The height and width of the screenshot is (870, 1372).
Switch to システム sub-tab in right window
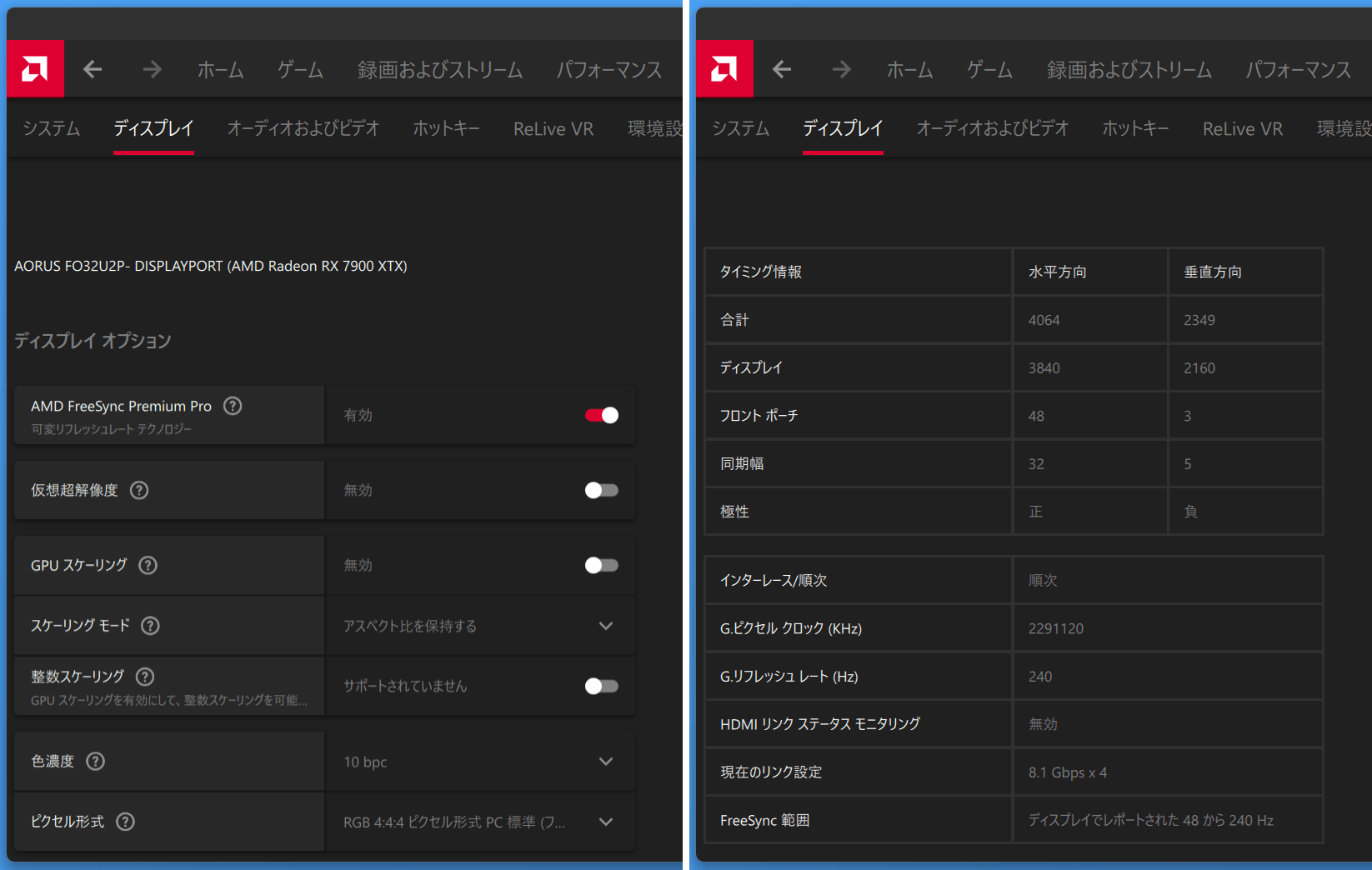pyautogui.click(x=741, y=128)
